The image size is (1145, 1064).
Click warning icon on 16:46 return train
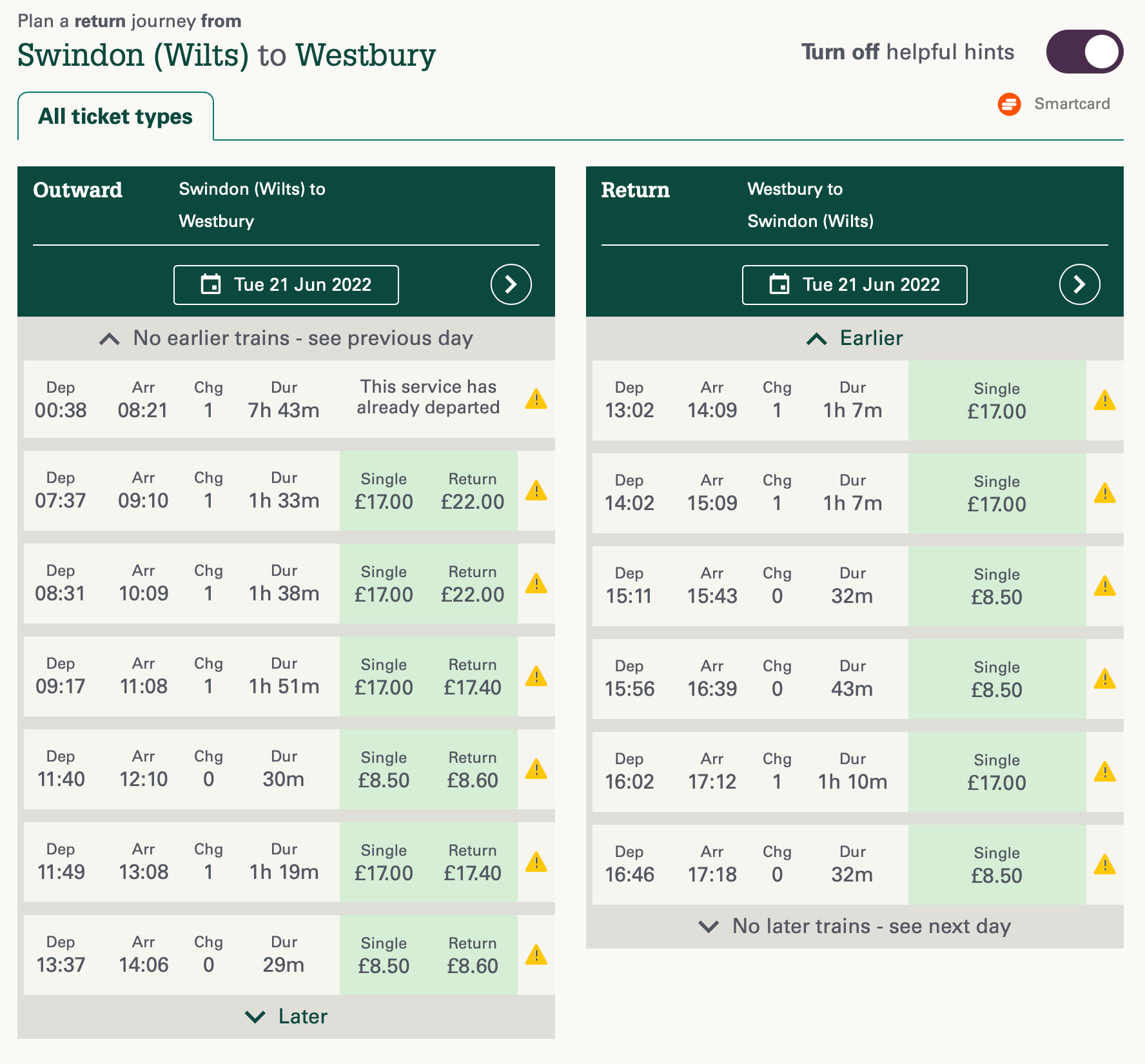click(1104, 865)
